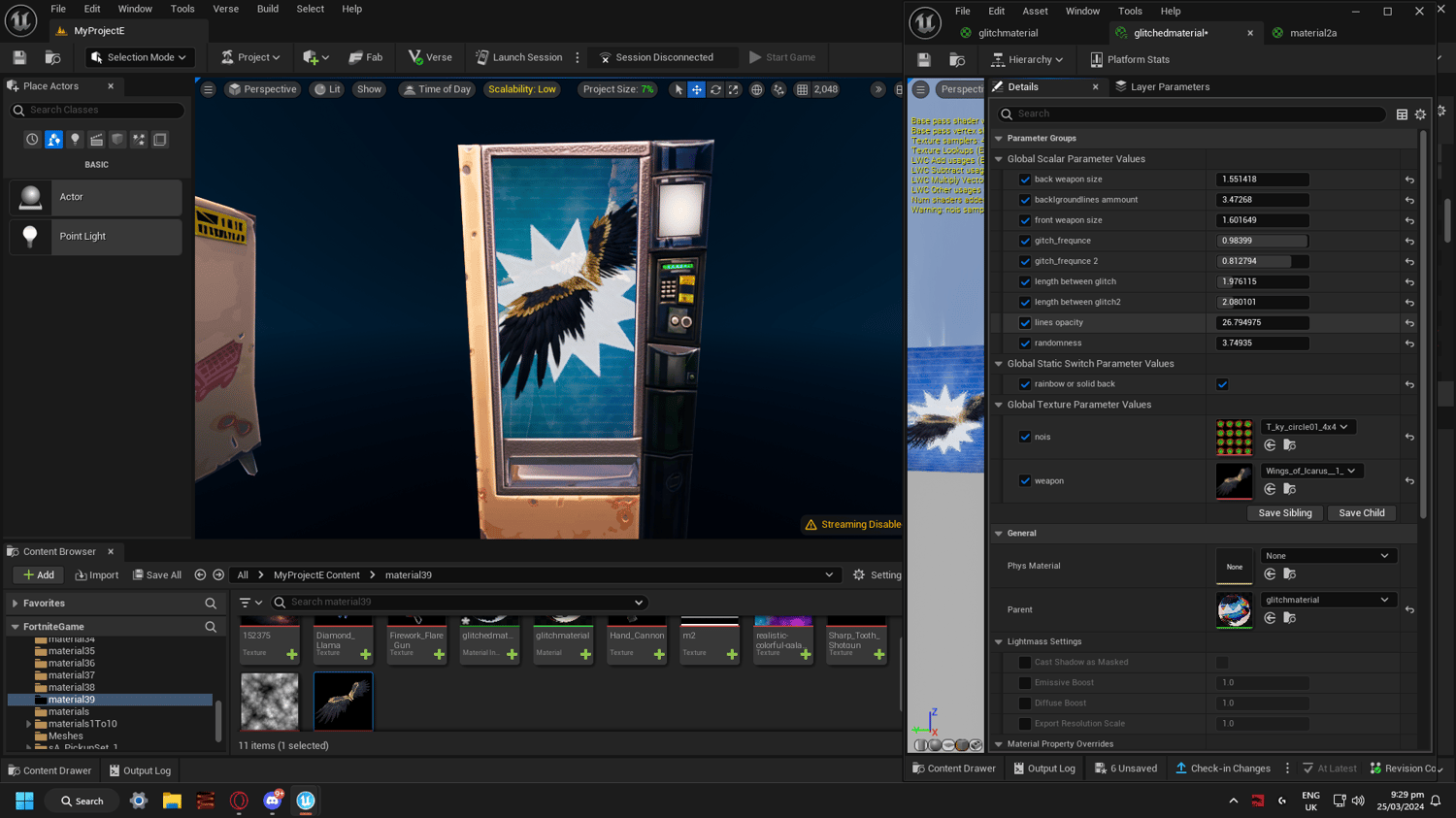Image resolution: width=1456 pixels, height=818 pixels.
Task: Open Opera browser from taskbar
Action: click(239, 801)
